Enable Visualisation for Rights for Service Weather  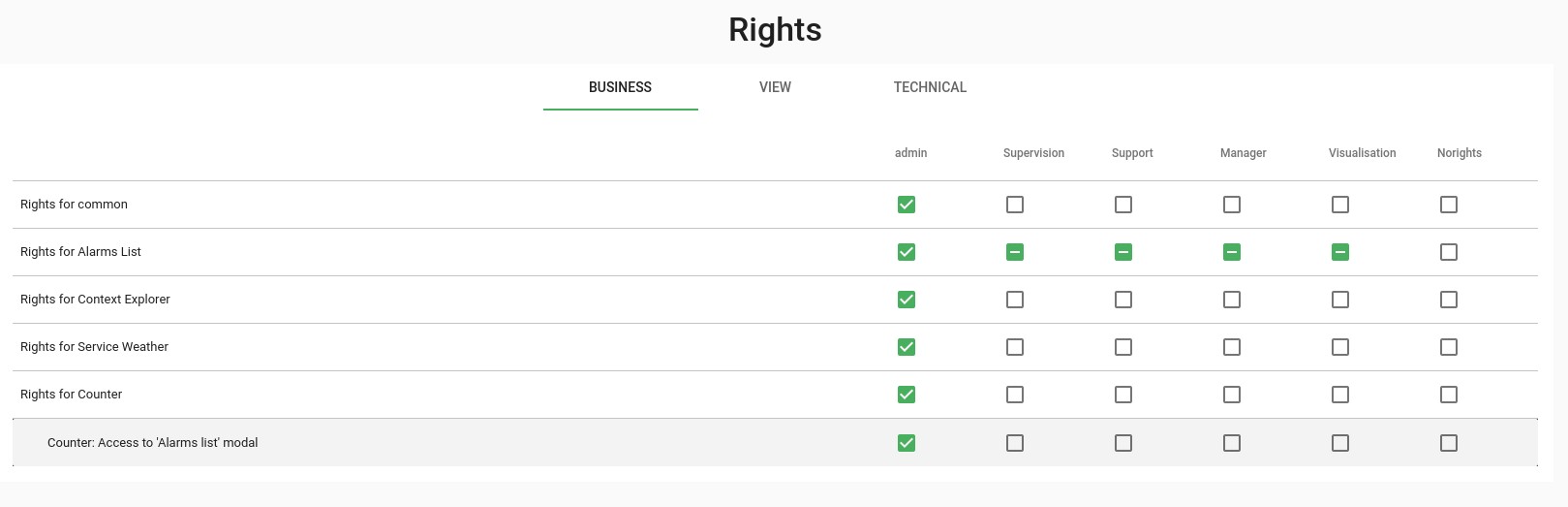click(1340, 347)
